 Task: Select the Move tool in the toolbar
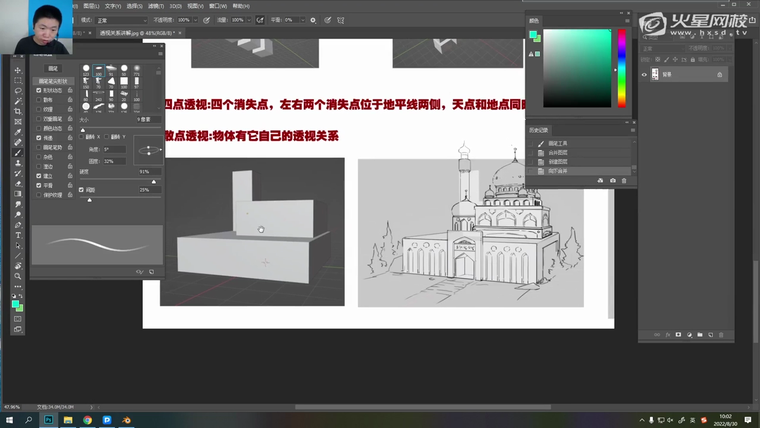pos(18,70)
